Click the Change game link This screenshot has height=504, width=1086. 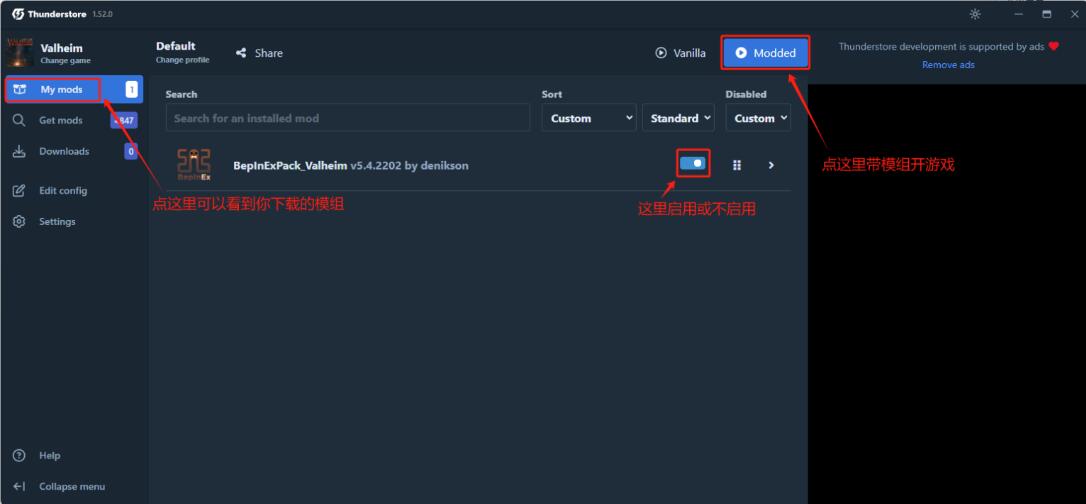coord(65,61)
